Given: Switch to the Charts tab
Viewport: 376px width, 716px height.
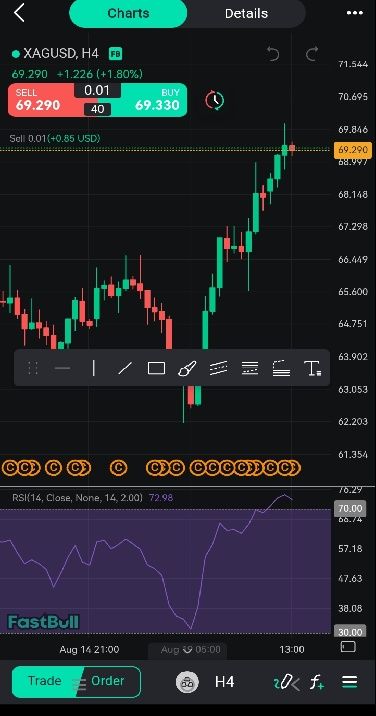Looking at the screenshot, I should coord(128,13).
